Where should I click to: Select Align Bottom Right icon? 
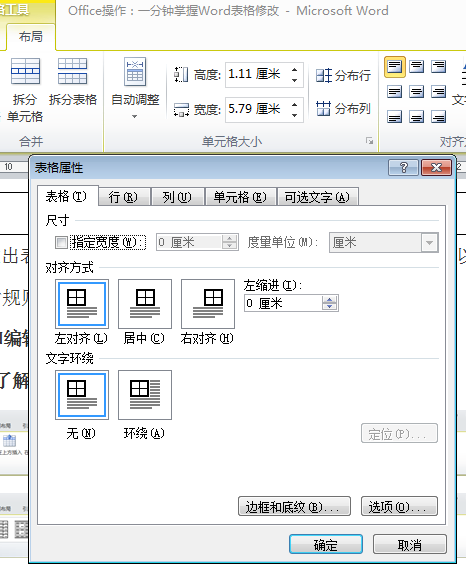click(x=438, y=117)
